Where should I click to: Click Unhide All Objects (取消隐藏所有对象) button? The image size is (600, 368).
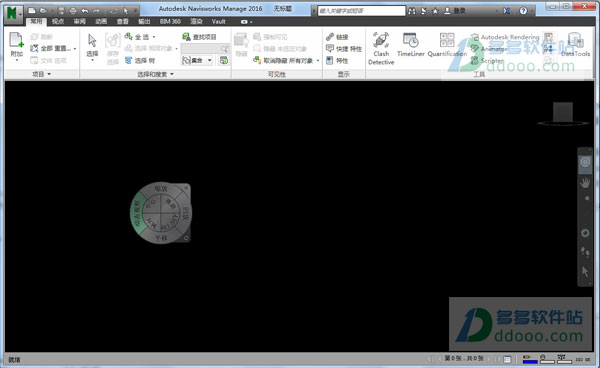[286, 60]
